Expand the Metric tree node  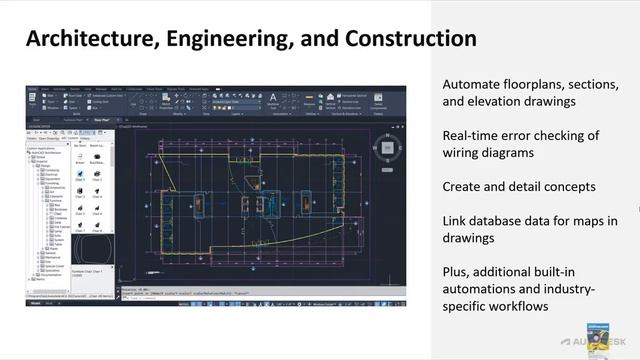coord(29,279)
